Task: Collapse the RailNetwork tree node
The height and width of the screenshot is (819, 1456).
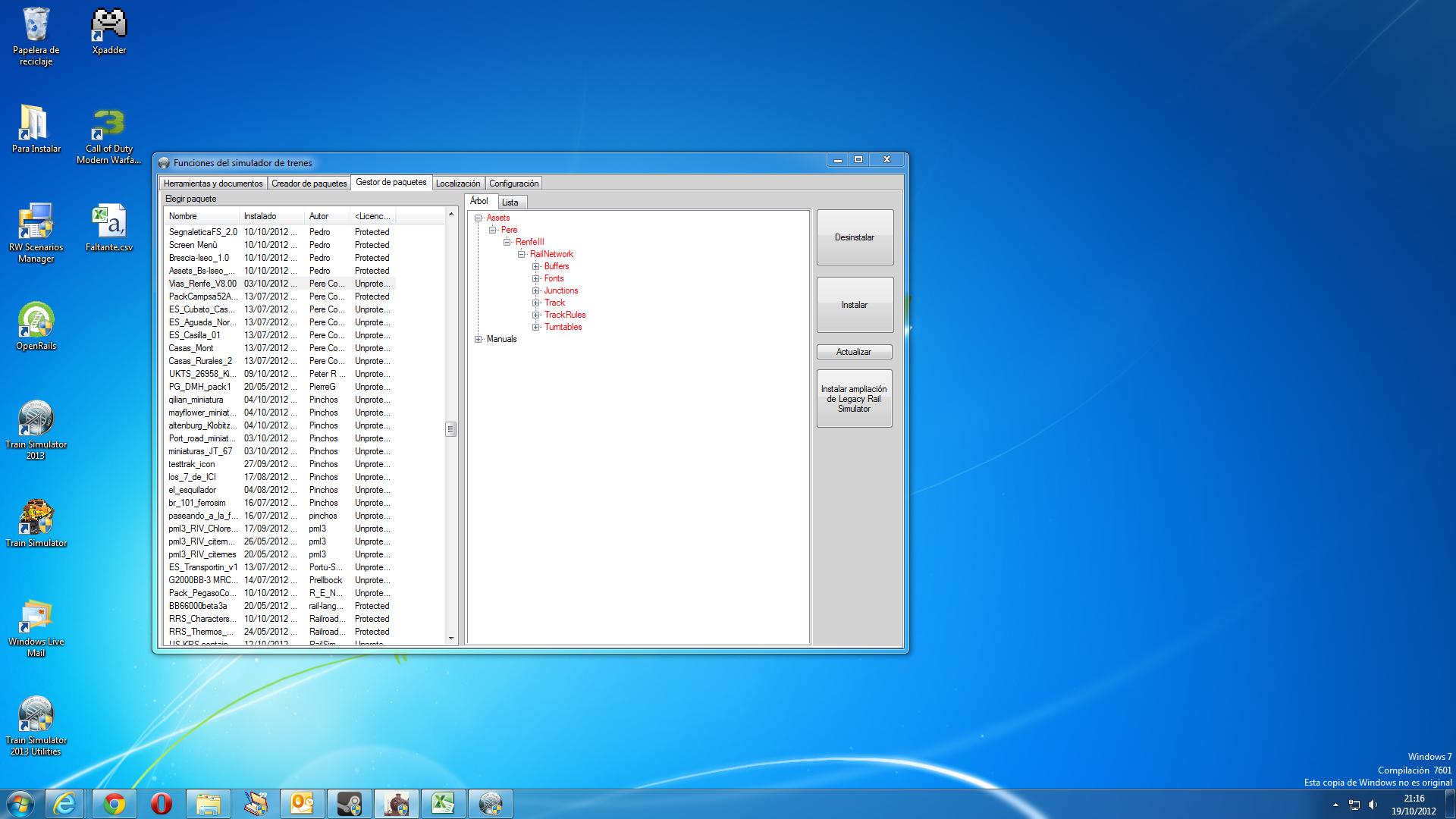Action: [x=522, y=254]
